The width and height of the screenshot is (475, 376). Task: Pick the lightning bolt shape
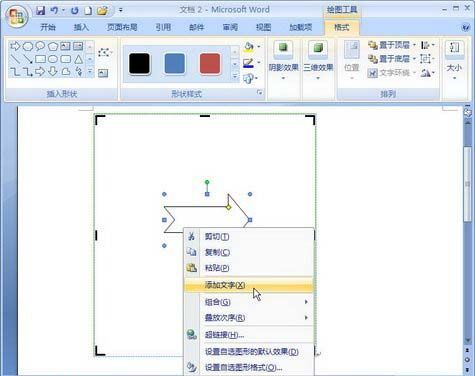79,71
